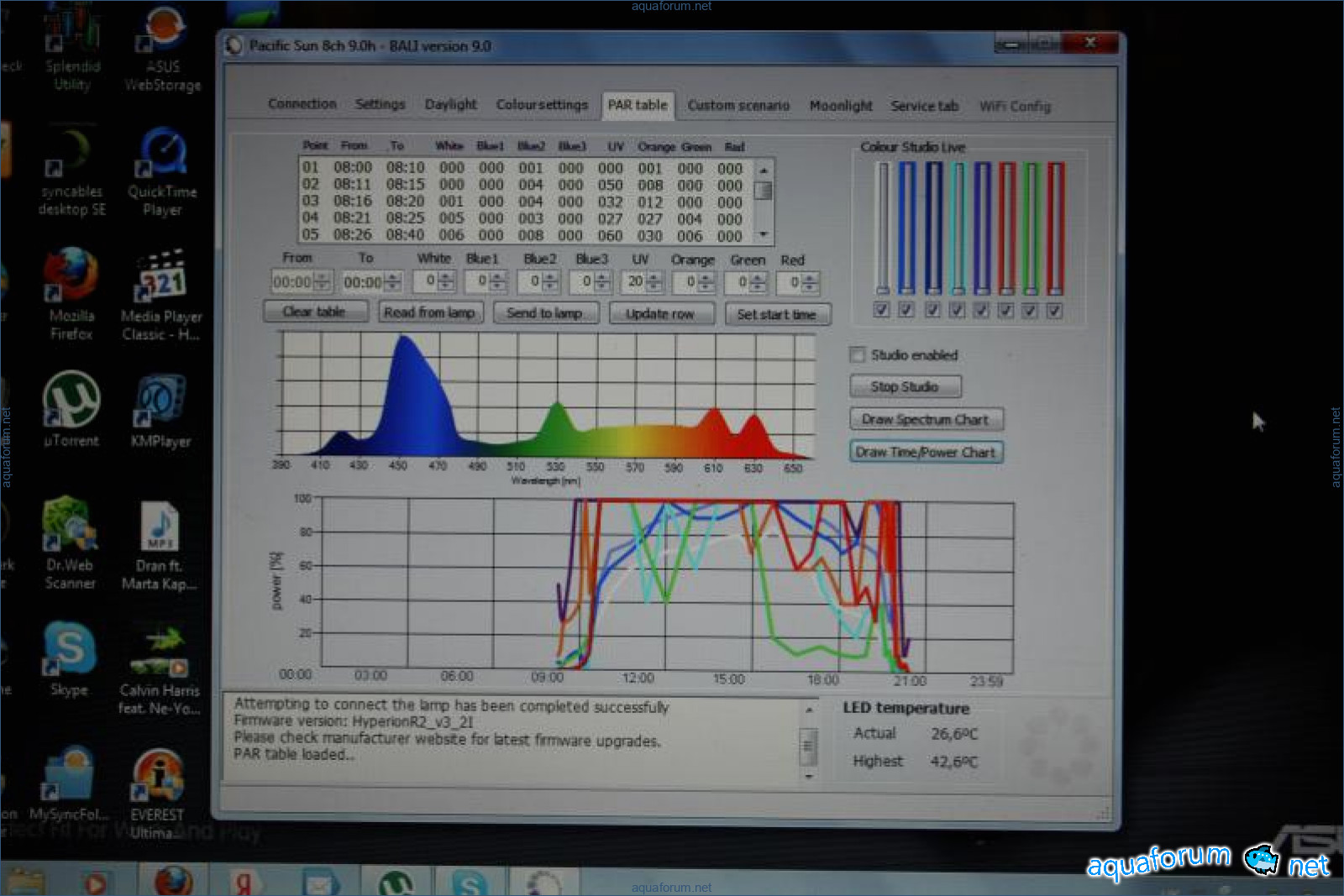Screen dimensions: 1344x896
Task: Click Firefox icon in the taskbar
Action: pos(173,882)
